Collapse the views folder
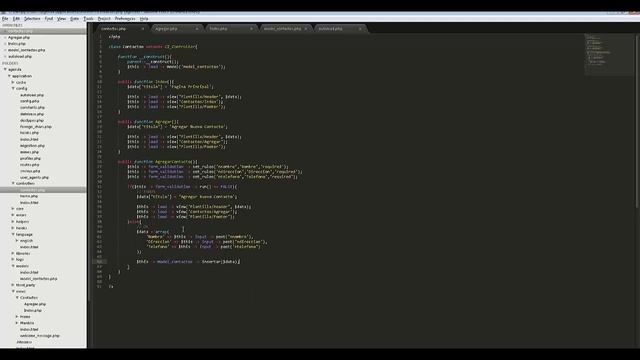 point(13,291)
